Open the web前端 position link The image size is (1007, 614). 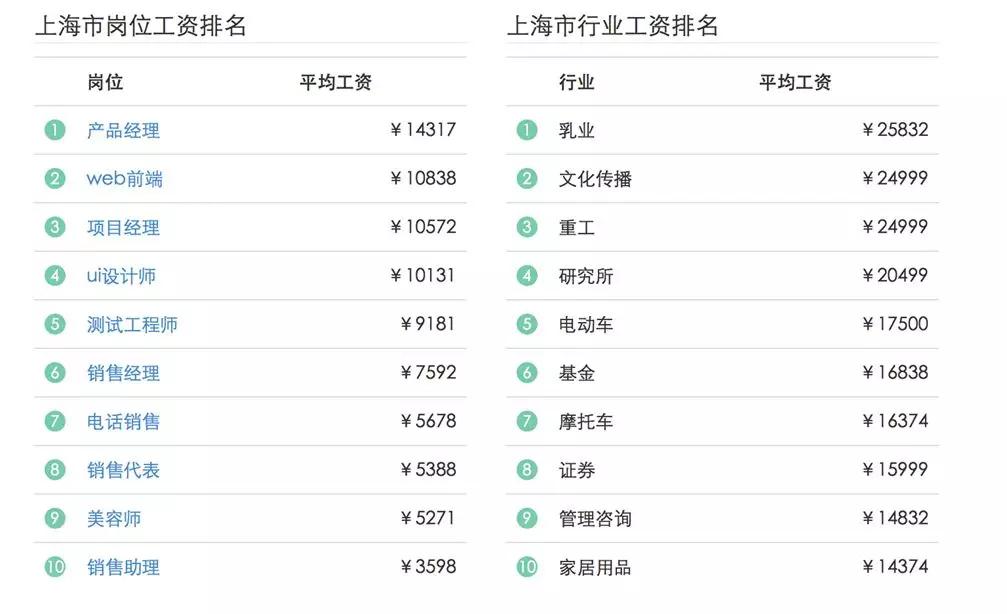(124, 179)
